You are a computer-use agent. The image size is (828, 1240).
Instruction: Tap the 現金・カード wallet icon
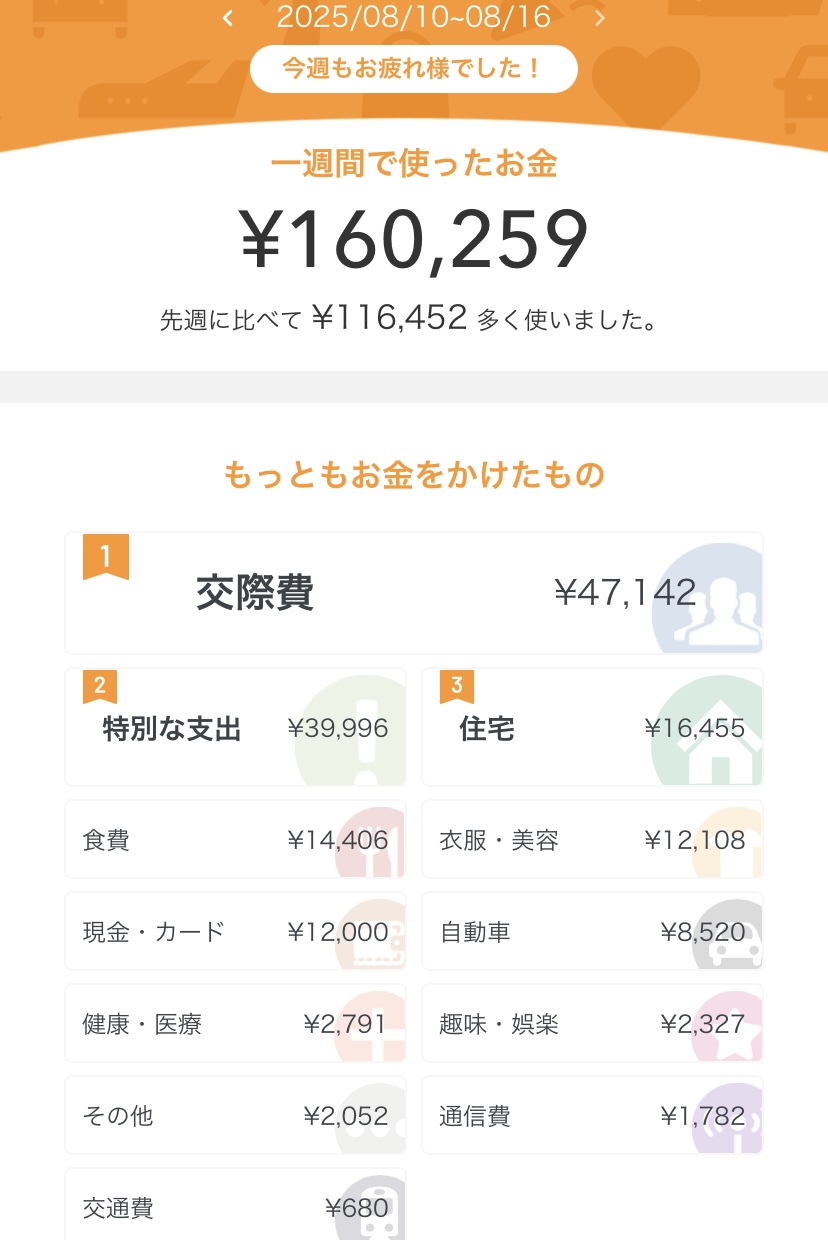(374, 937)
